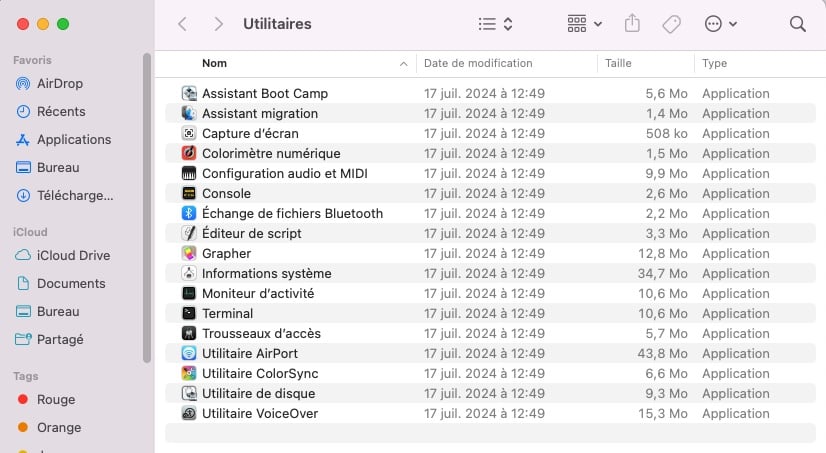826x453 pixels.
Task: Open Récents in the sidebar
Action: (x=51, y=111)
